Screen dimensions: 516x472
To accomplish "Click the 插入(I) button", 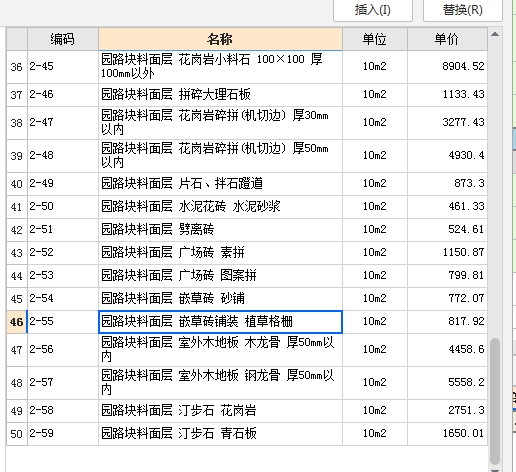I will 373,10.
